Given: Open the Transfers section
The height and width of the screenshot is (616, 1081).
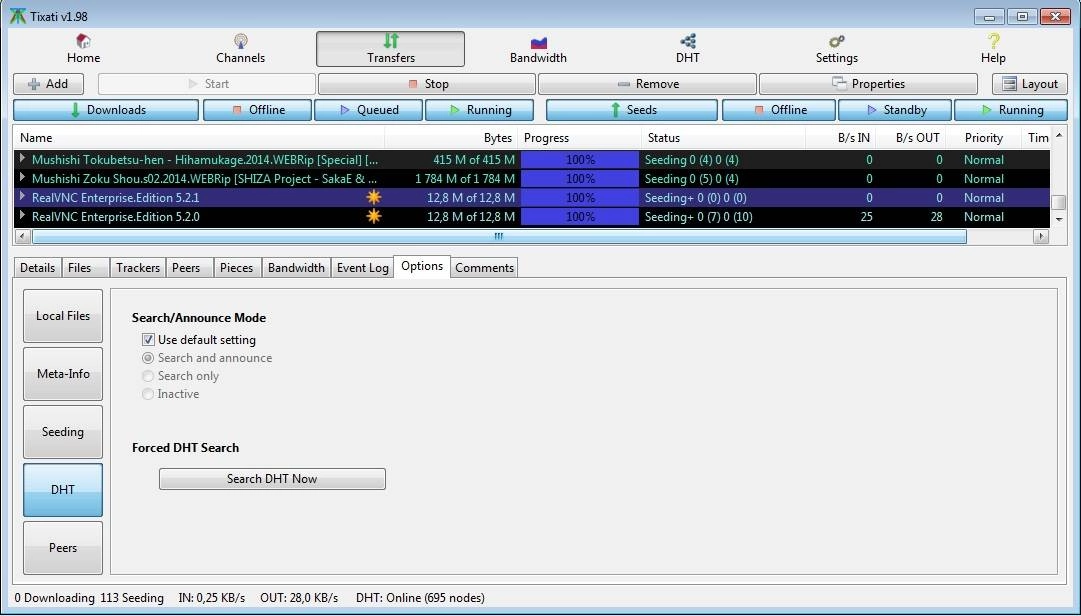Looking at the screenshot, I should 390,49.
